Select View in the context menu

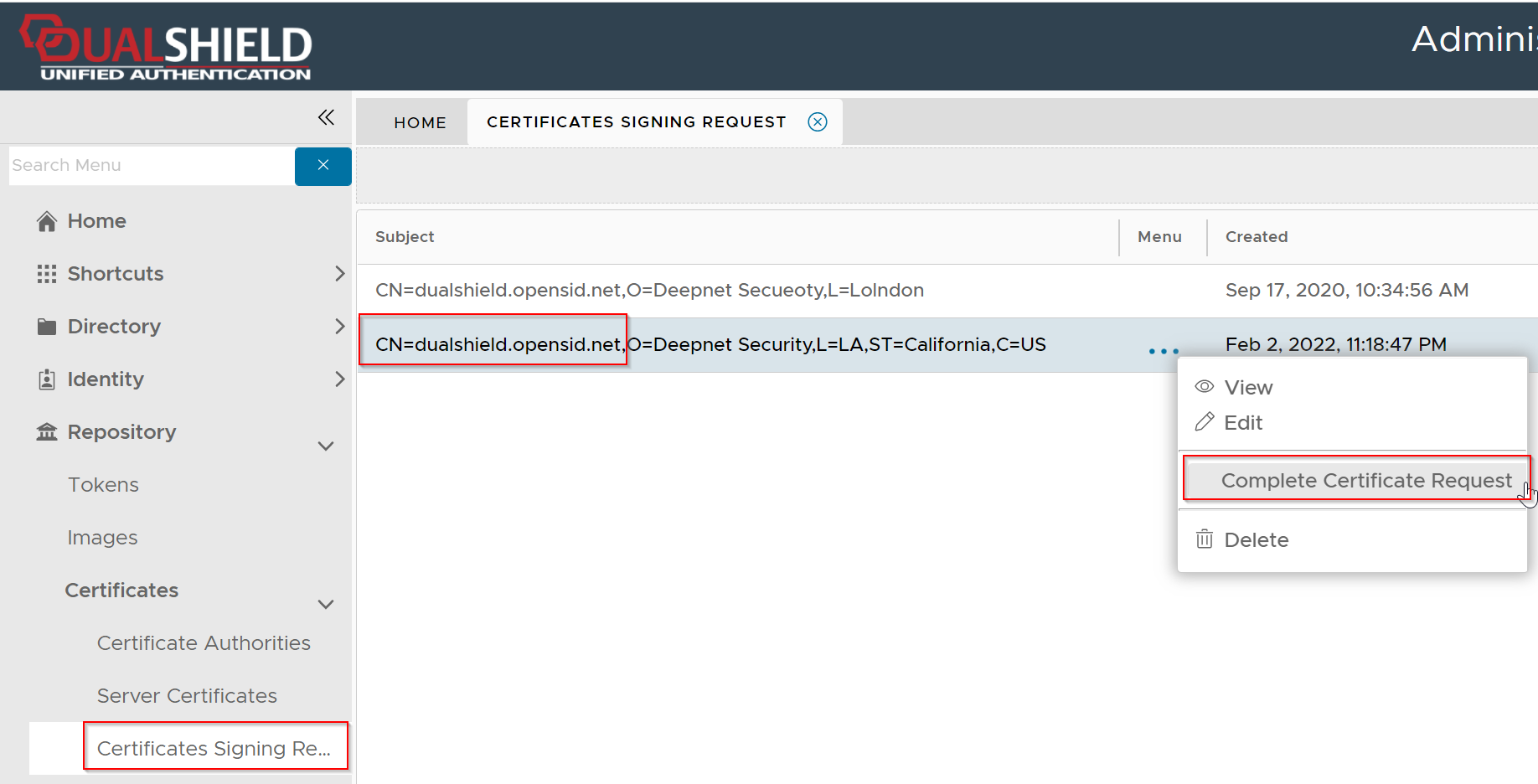coord(1248,388)
